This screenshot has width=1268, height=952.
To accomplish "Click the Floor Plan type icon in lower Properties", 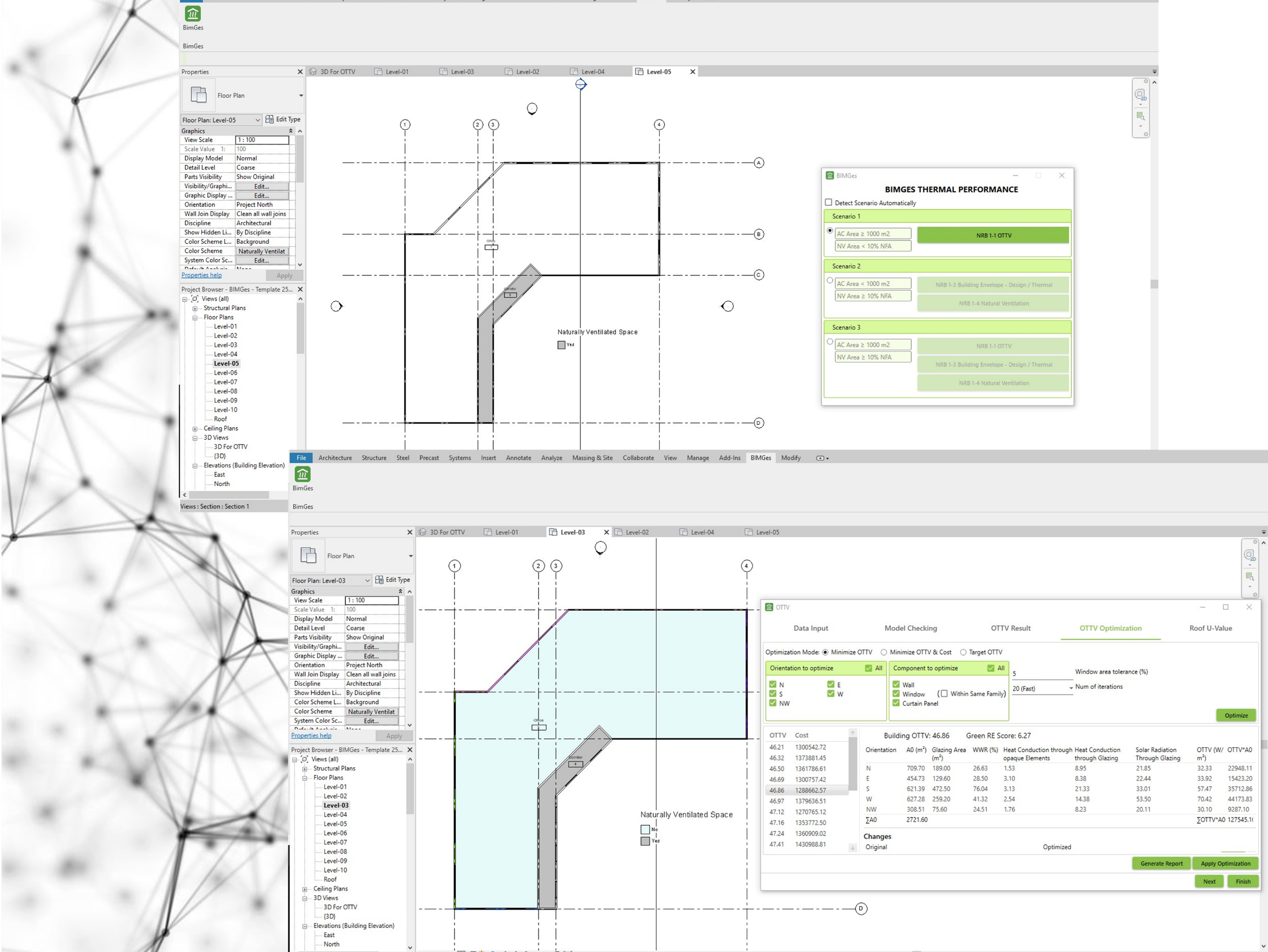I will (308, 556).
